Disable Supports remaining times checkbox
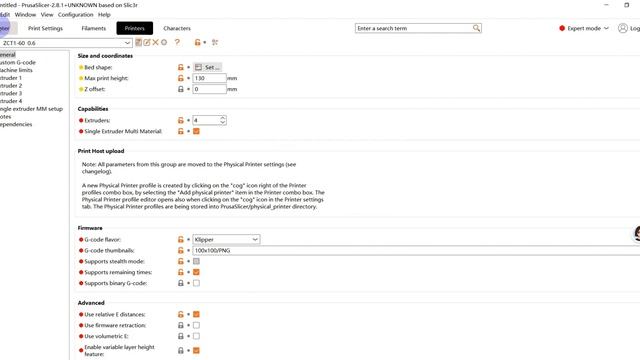Image resolution: width=640 pixels, height=360 pixels. [x=196, y=272]
